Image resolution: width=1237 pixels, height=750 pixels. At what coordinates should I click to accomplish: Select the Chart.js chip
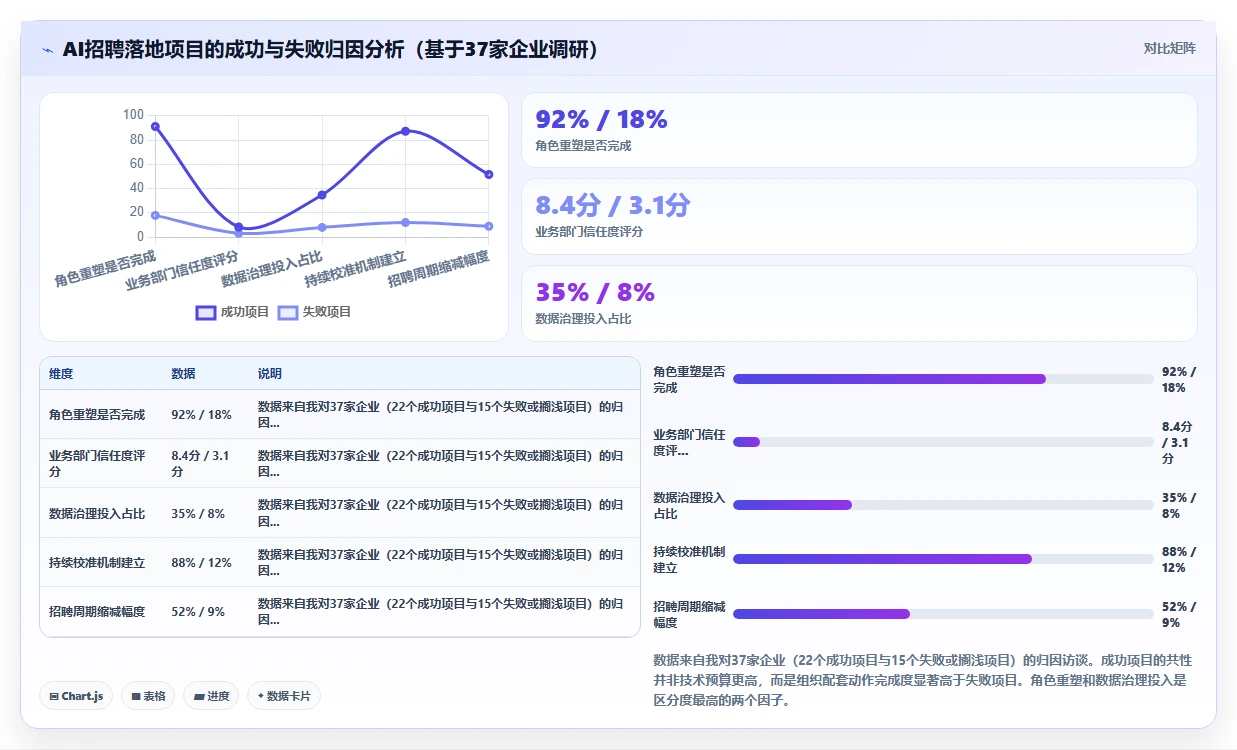(x=76, y=696)
